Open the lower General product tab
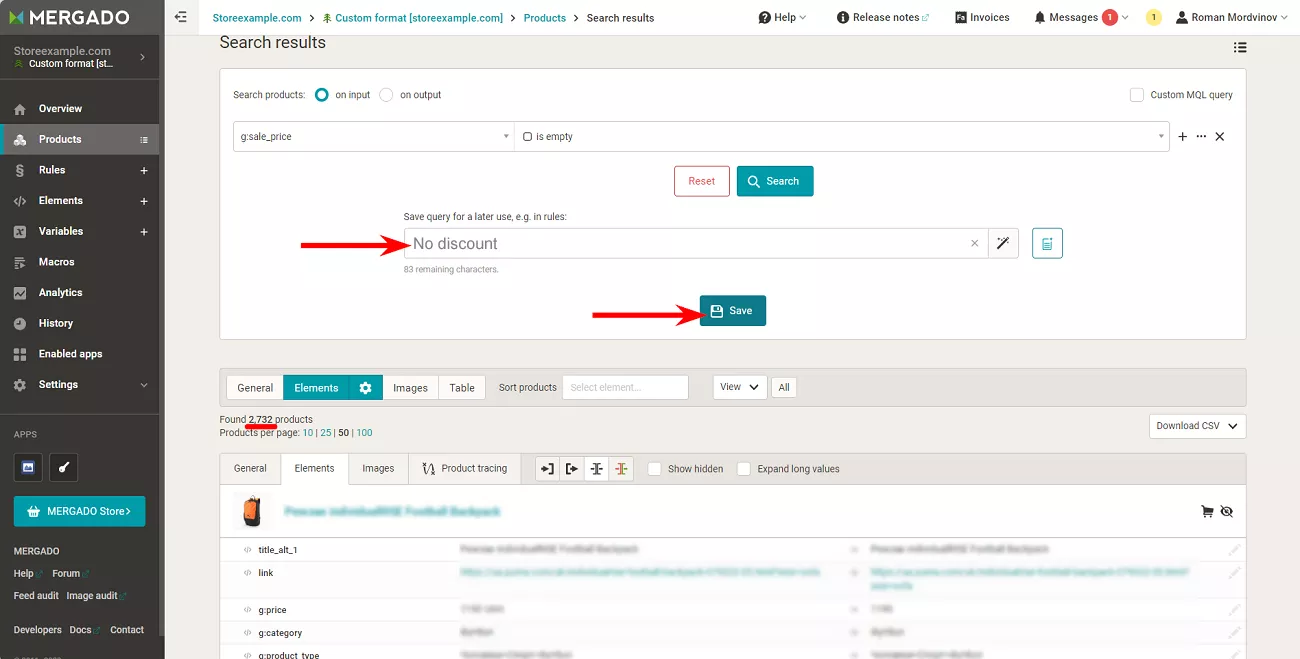 pos(250,468)
